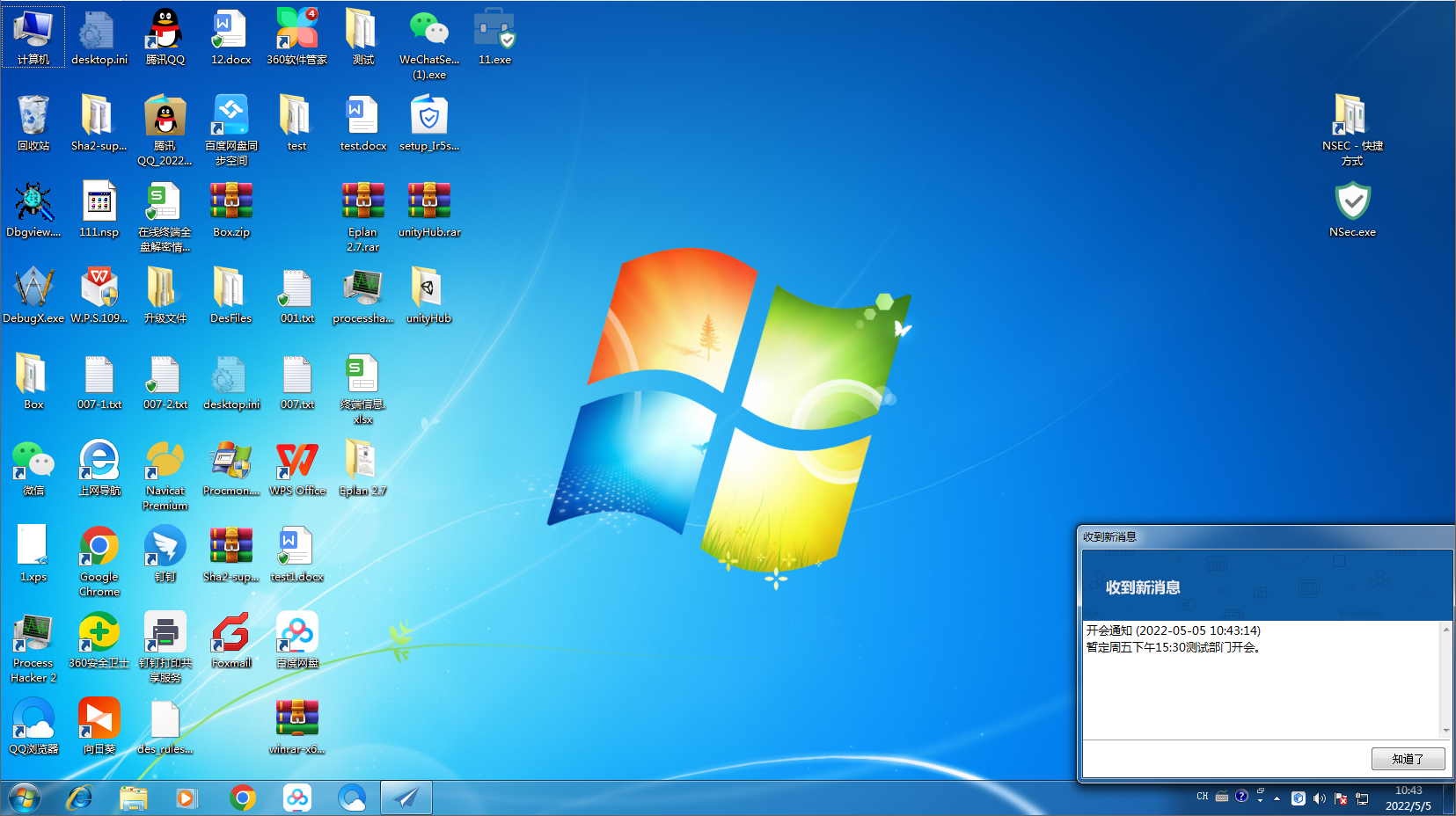The image size is (1456, 816).
Task: Open the 计算机 desktop icon
Action: point(33,37)
